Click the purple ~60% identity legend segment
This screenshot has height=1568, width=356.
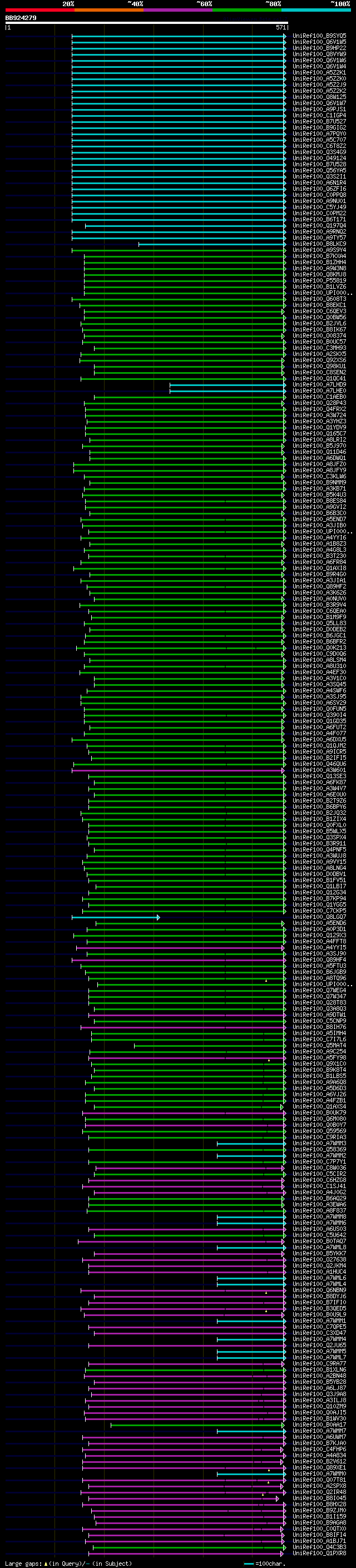[177, 10]
